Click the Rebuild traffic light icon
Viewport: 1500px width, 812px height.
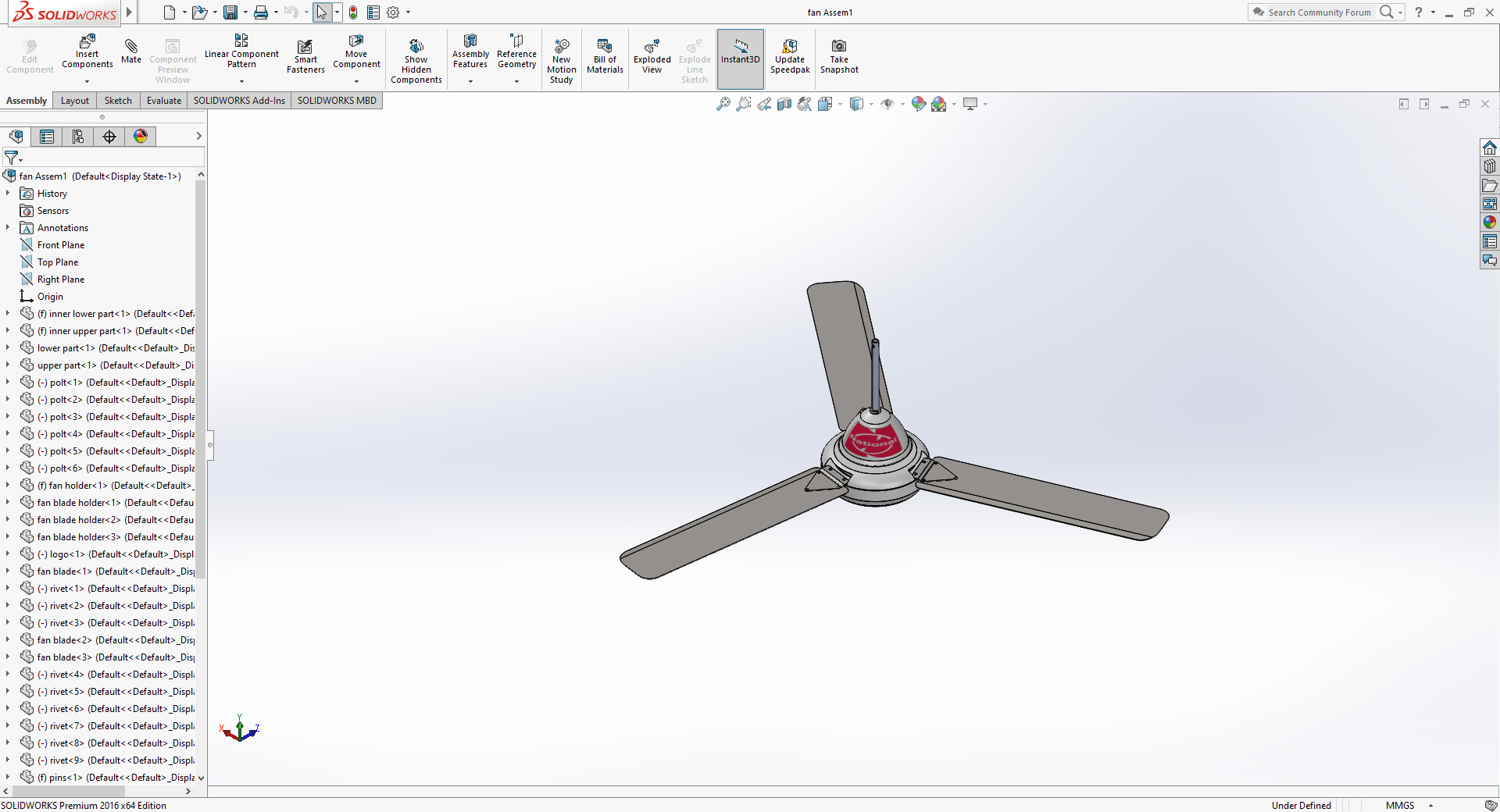point(353,12)
